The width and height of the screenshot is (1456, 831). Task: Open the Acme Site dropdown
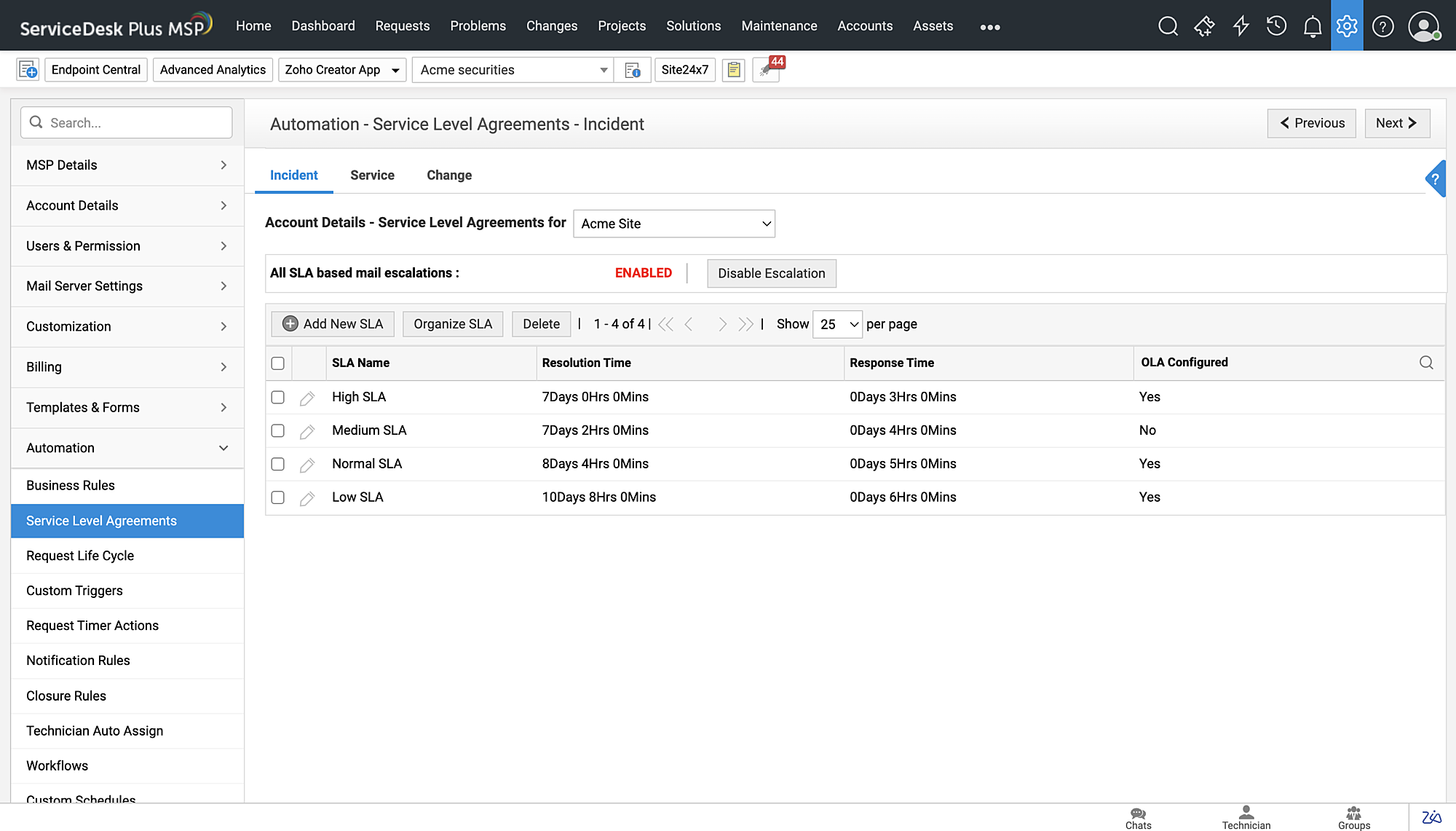point(674,224)
